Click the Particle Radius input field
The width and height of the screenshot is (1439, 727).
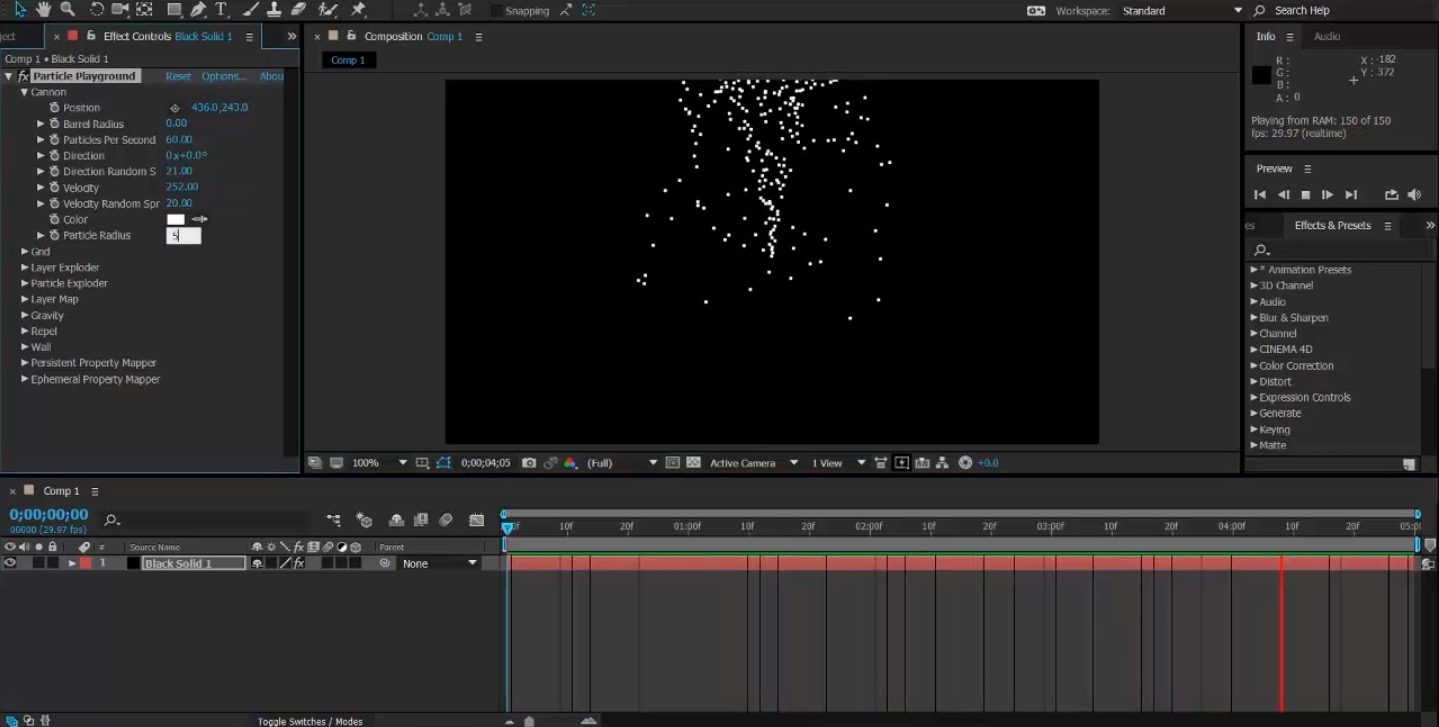tap(183, 236)
